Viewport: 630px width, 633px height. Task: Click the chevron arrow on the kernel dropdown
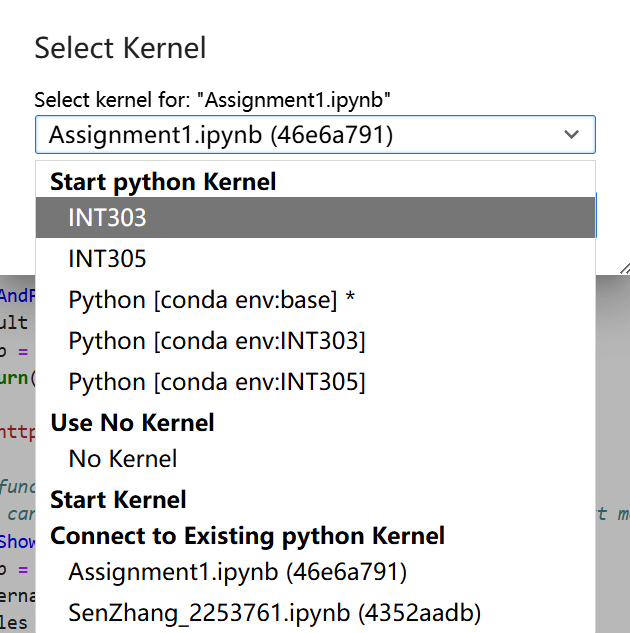(x=572, y=134)
